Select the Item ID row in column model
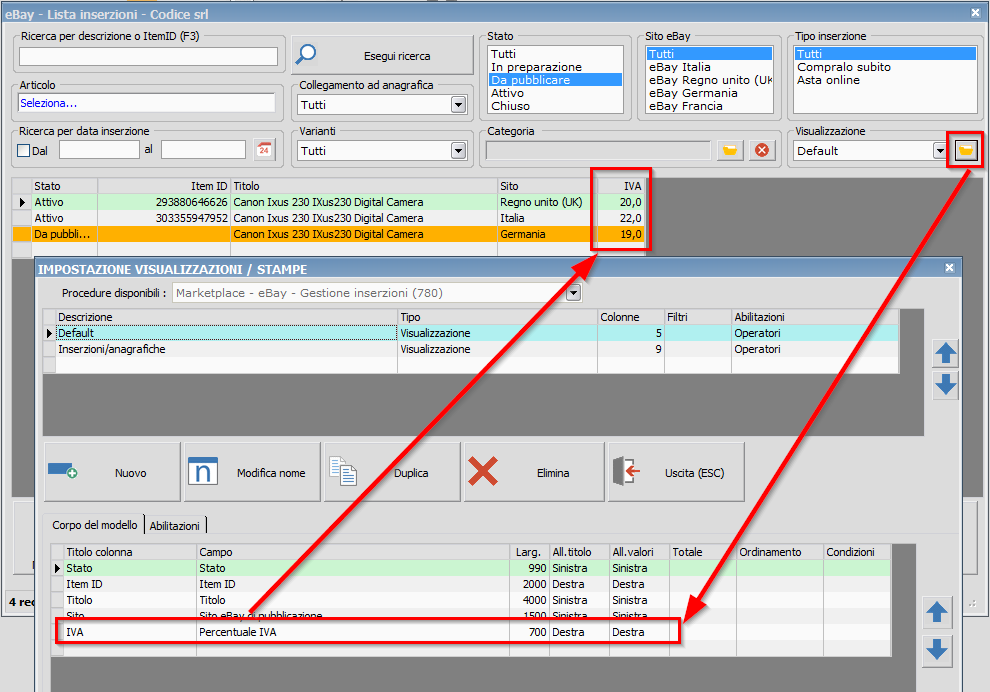The image size is (990, 692). click(471, 584)
